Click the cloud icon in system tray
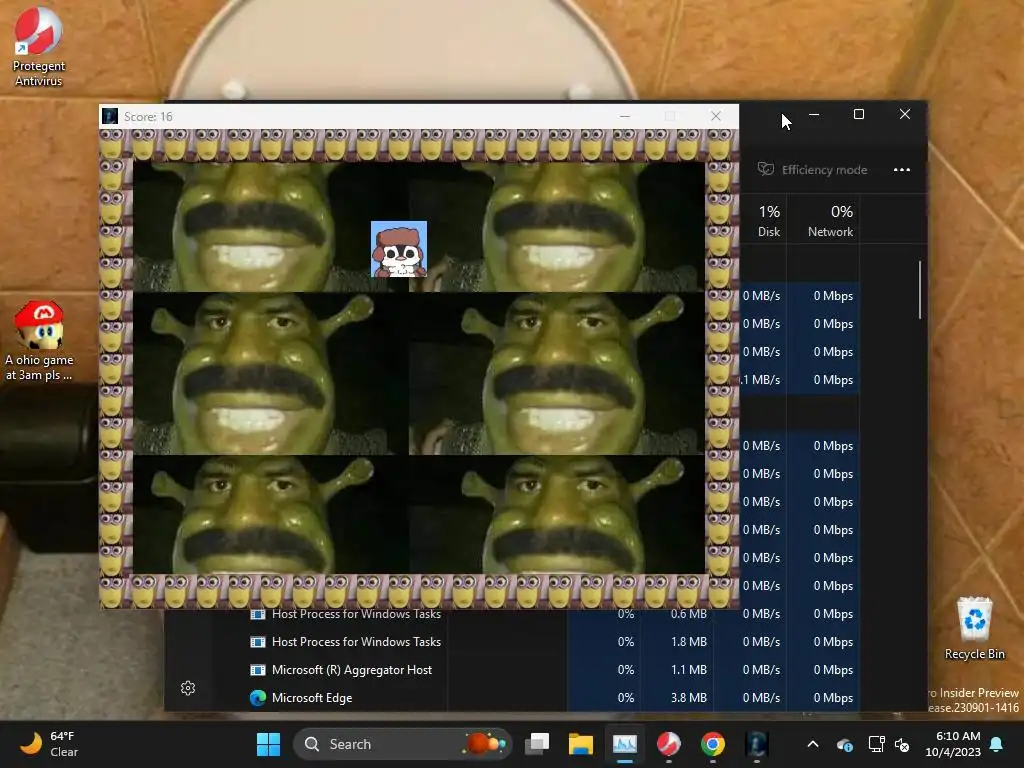This screenshot has width=1024, height=768. point(844,745)
